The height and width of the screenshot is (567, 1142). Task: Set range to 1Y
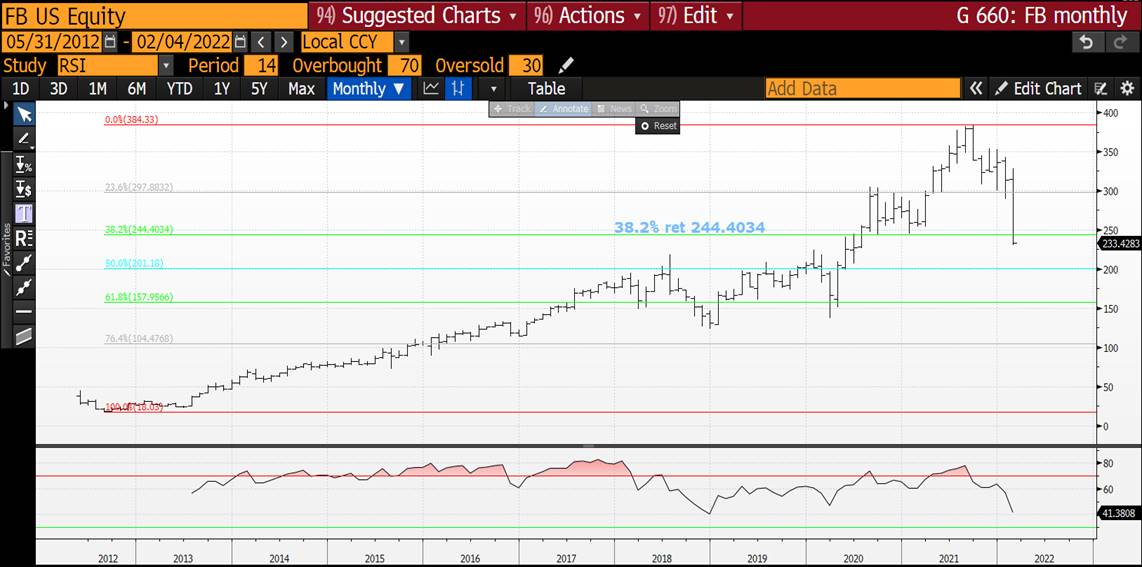pyautogui.click(x=221, y=89)
